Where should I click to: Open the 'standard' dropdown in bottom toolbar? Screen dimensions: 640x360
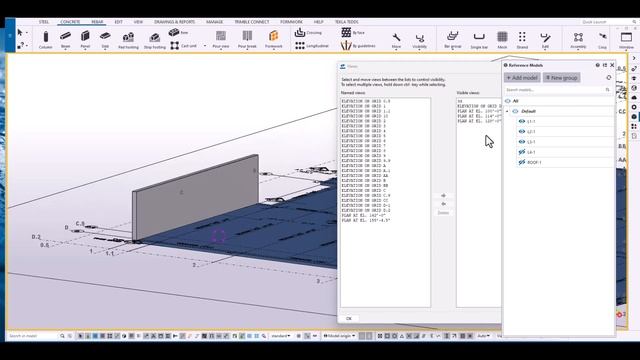pos(281,336)
